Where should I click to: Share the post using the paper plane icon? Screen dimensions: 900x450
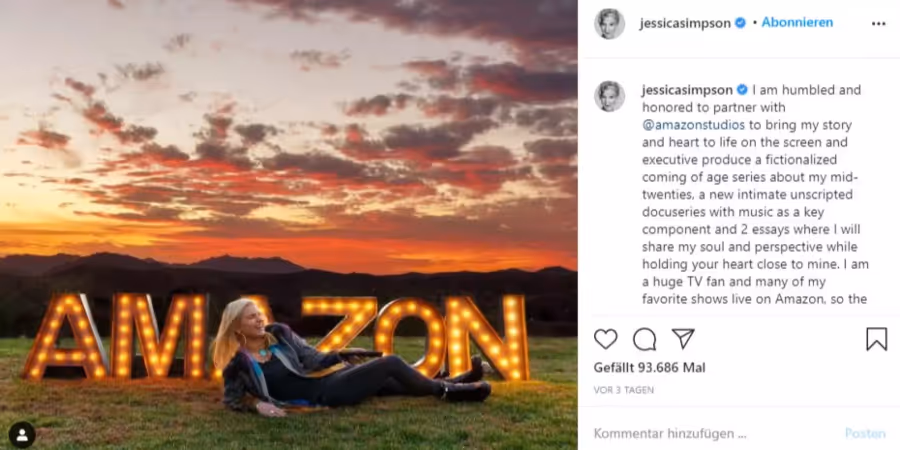(683, 338)
